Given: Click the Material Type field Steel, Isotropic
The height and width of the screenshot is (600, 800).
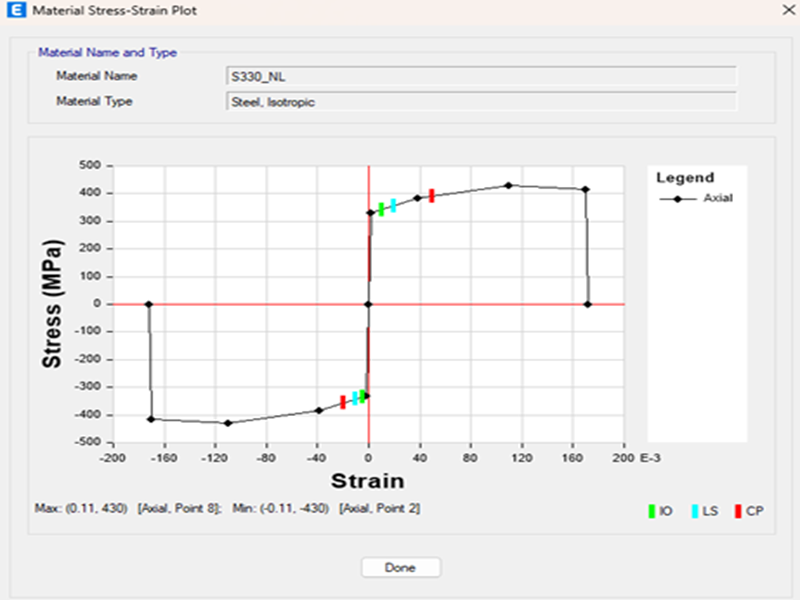Looking at the screenshot, I should (482, 101).
